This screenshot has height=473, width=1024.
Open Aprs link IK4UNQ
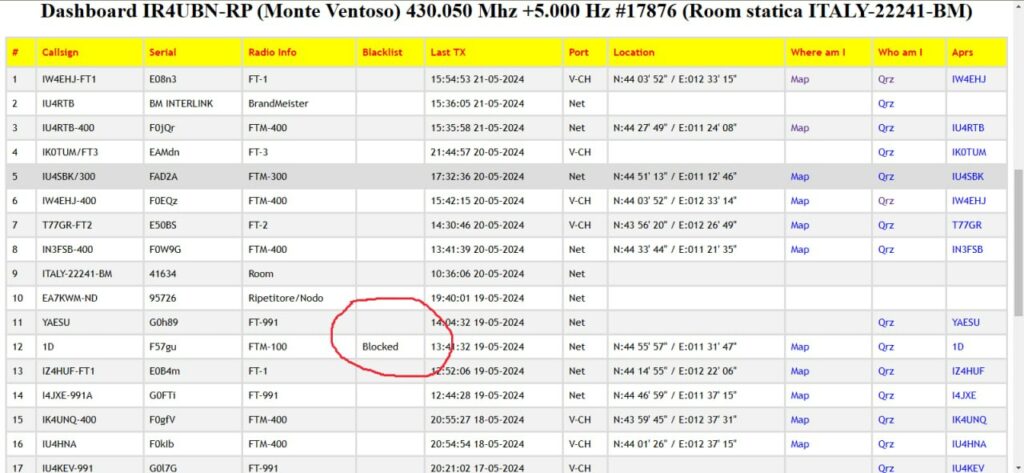pos(969,419)
